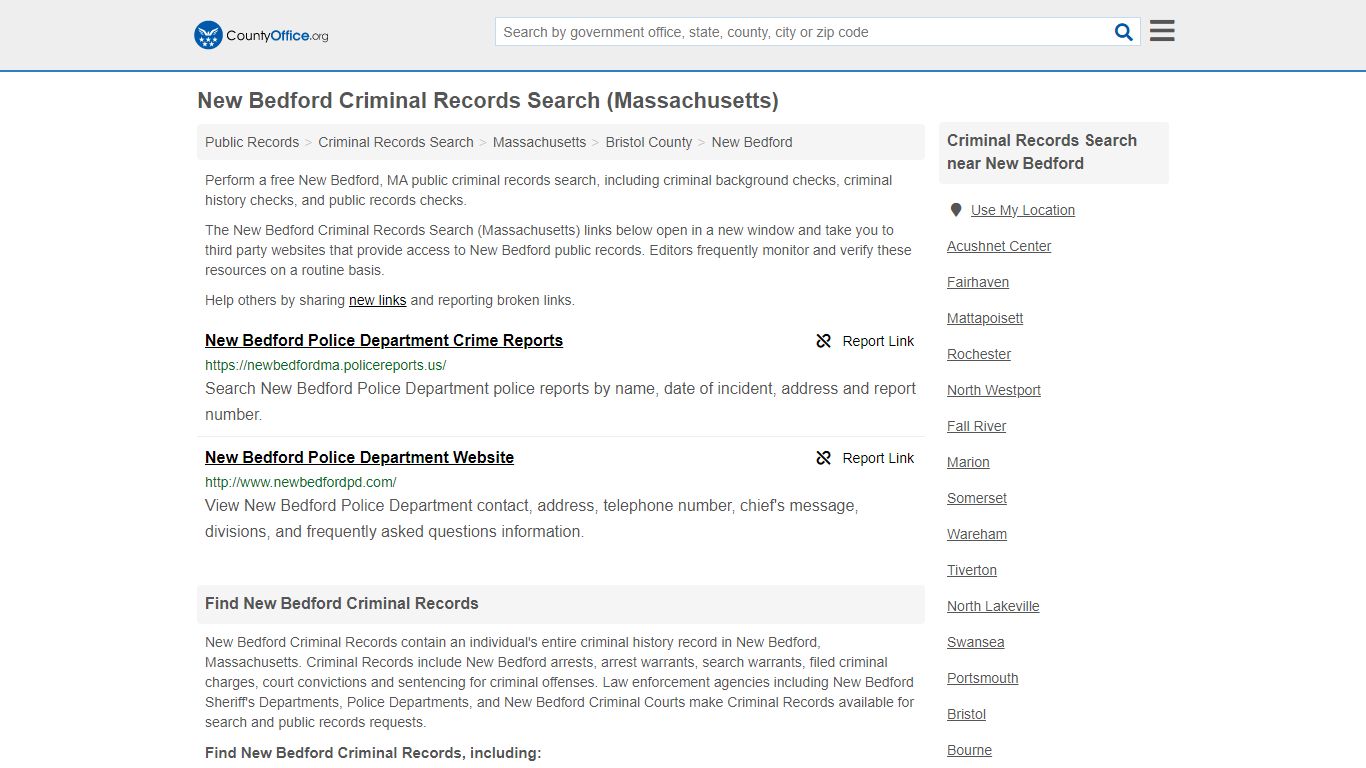Open North Lakeville link
This screenshot has width=1366, height=768.
click(x=993, y=606)
